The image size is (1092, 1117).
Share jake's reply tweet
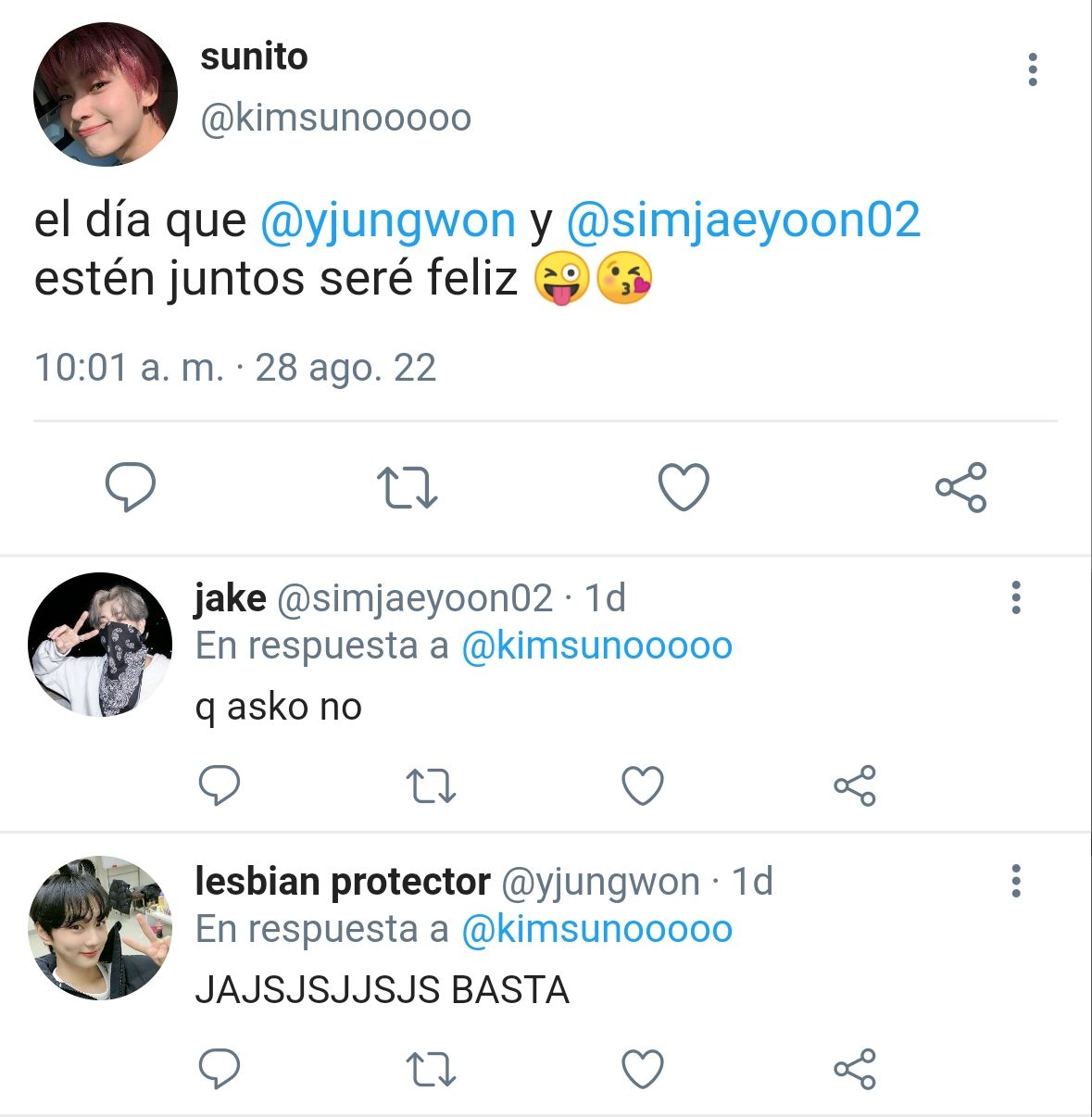click(x=854, y=786)
